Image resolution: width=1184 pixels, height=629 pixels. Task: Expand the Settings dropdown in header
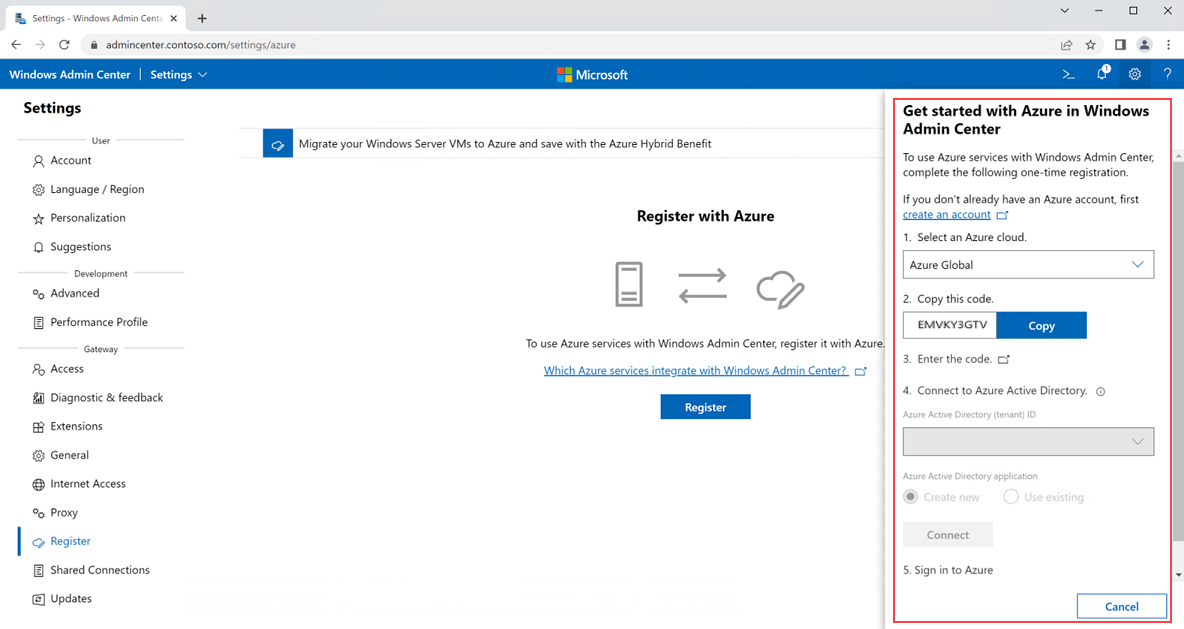click(x=179, y=75)
